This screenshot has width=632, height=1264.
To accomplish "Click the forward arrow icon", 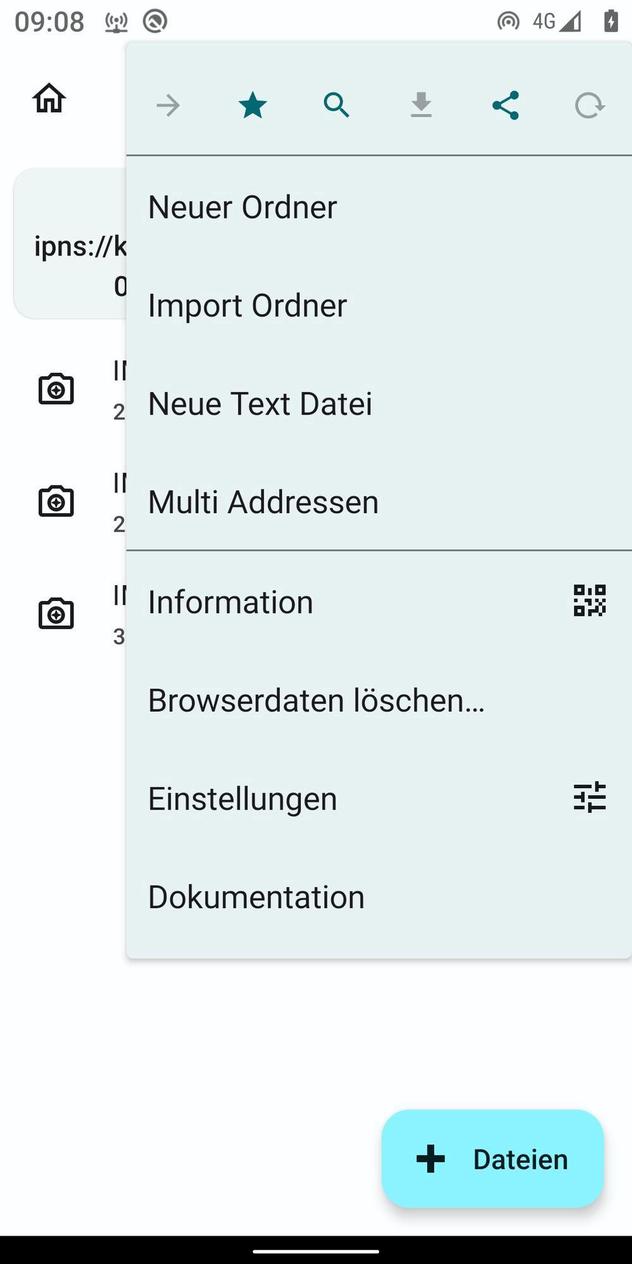I will click(x=168, y=105).
